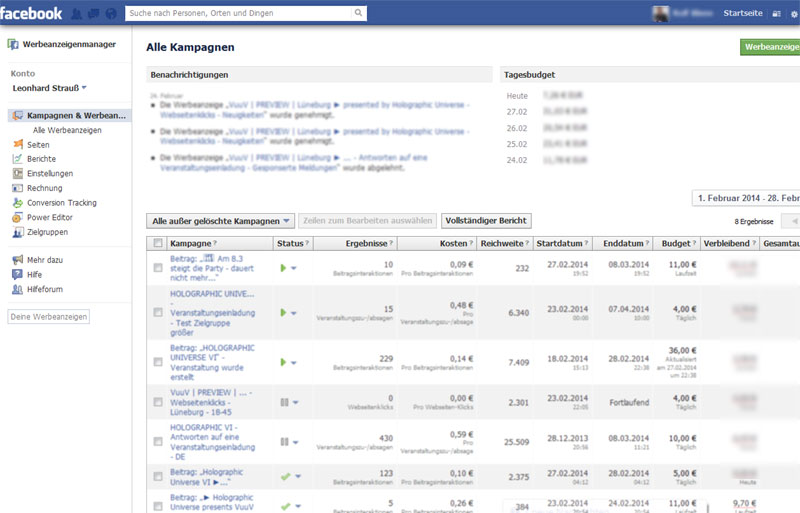The width and height of the screenshot is (800, 513).
Task: Check the 'Holographic Universe presents VuuV' row
Action: [158, 506]
